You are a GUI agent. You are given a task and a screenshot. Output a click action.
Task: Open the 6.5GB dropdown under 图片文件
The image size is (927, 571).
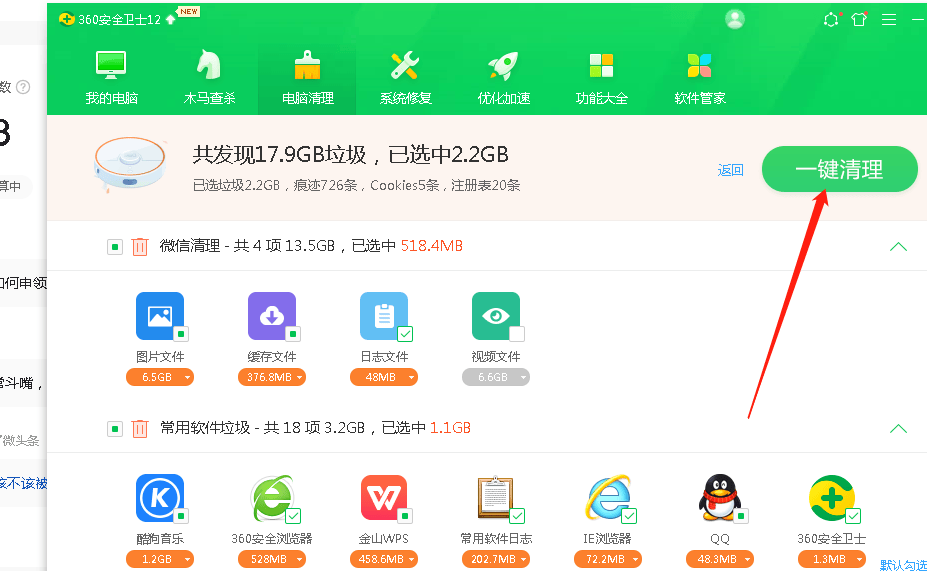pos(160,377)
